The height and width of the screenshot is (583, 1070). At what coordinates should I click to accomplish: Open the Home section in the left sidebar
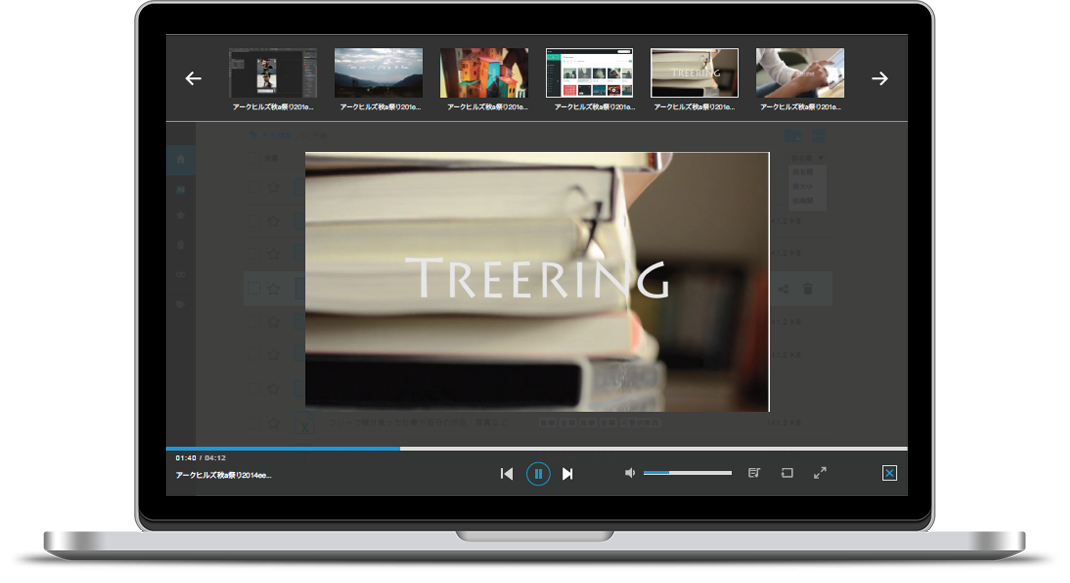[181, 160]
